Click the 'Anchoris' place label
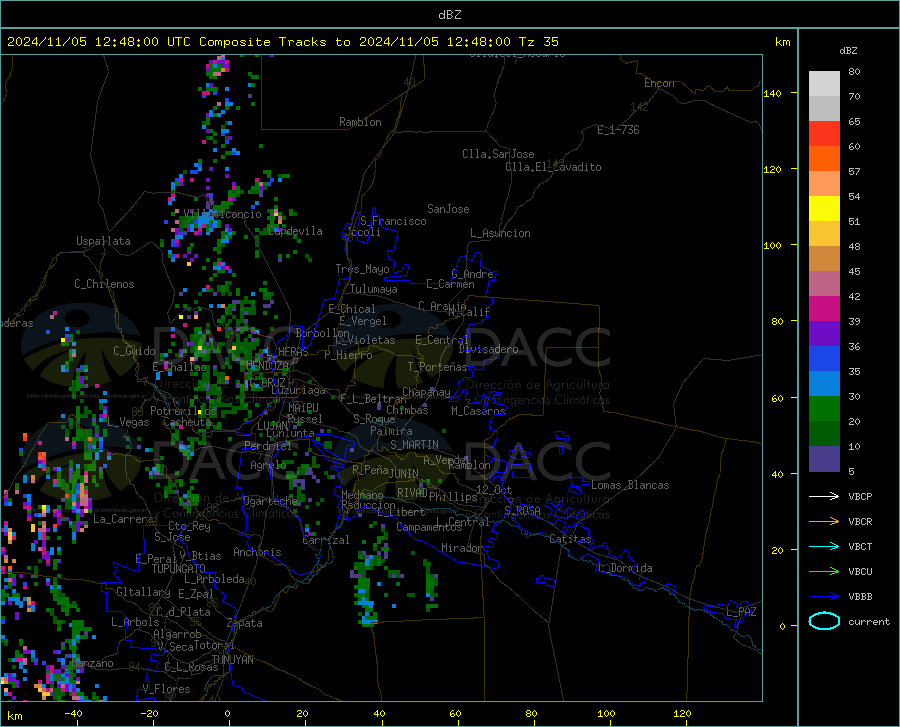900x727 pixels. (257, 553)
